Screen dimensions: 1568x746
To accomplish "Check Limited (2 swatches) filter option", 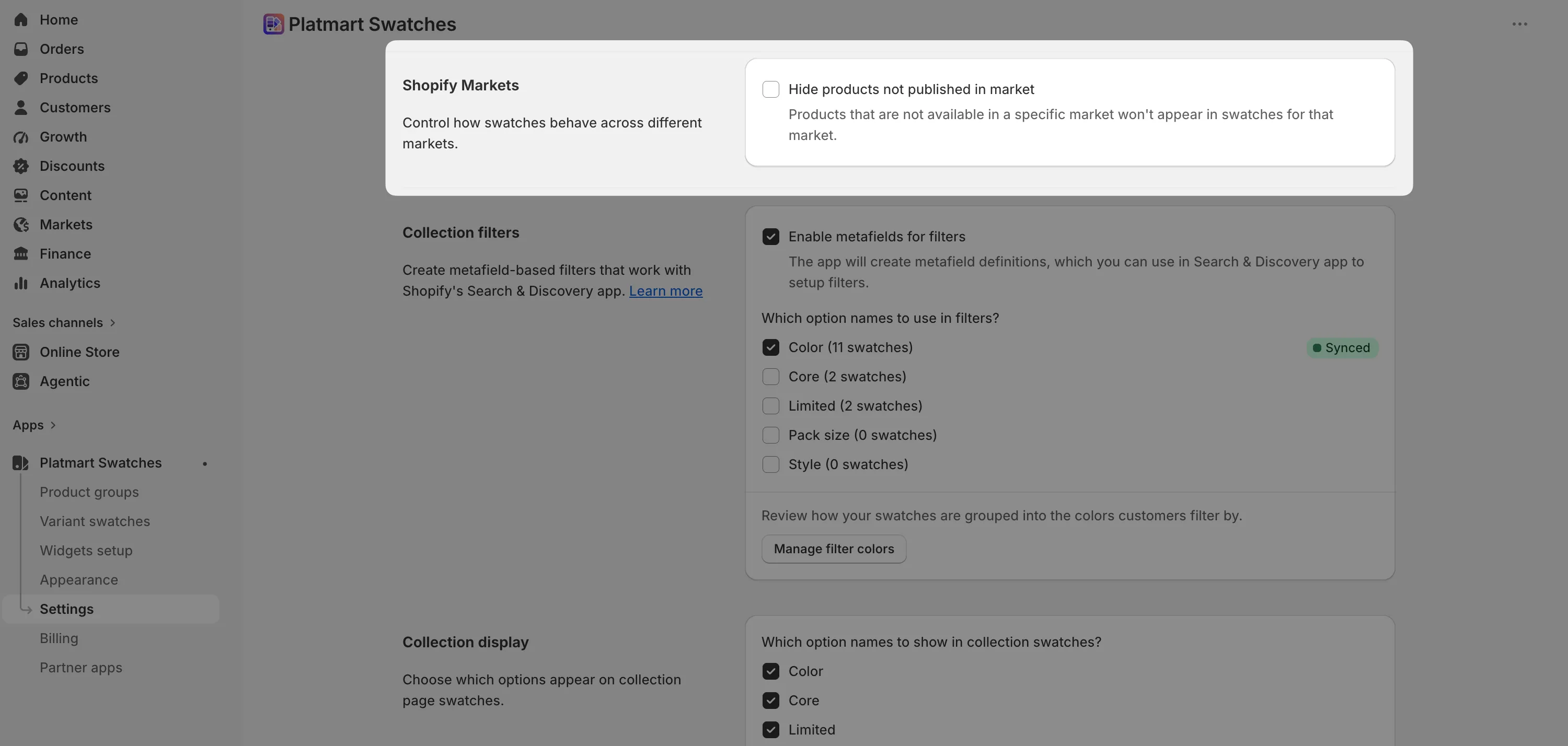I will [770, 405].
